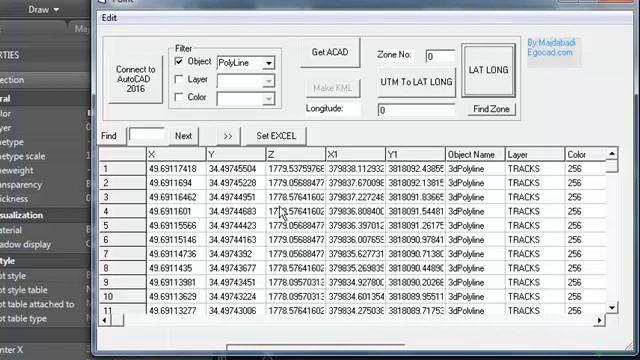This screenshot has width=640, height=360.
Task: Click cell with X value 49.69117418
Action: pyautogui.click(x=176, y=169)
